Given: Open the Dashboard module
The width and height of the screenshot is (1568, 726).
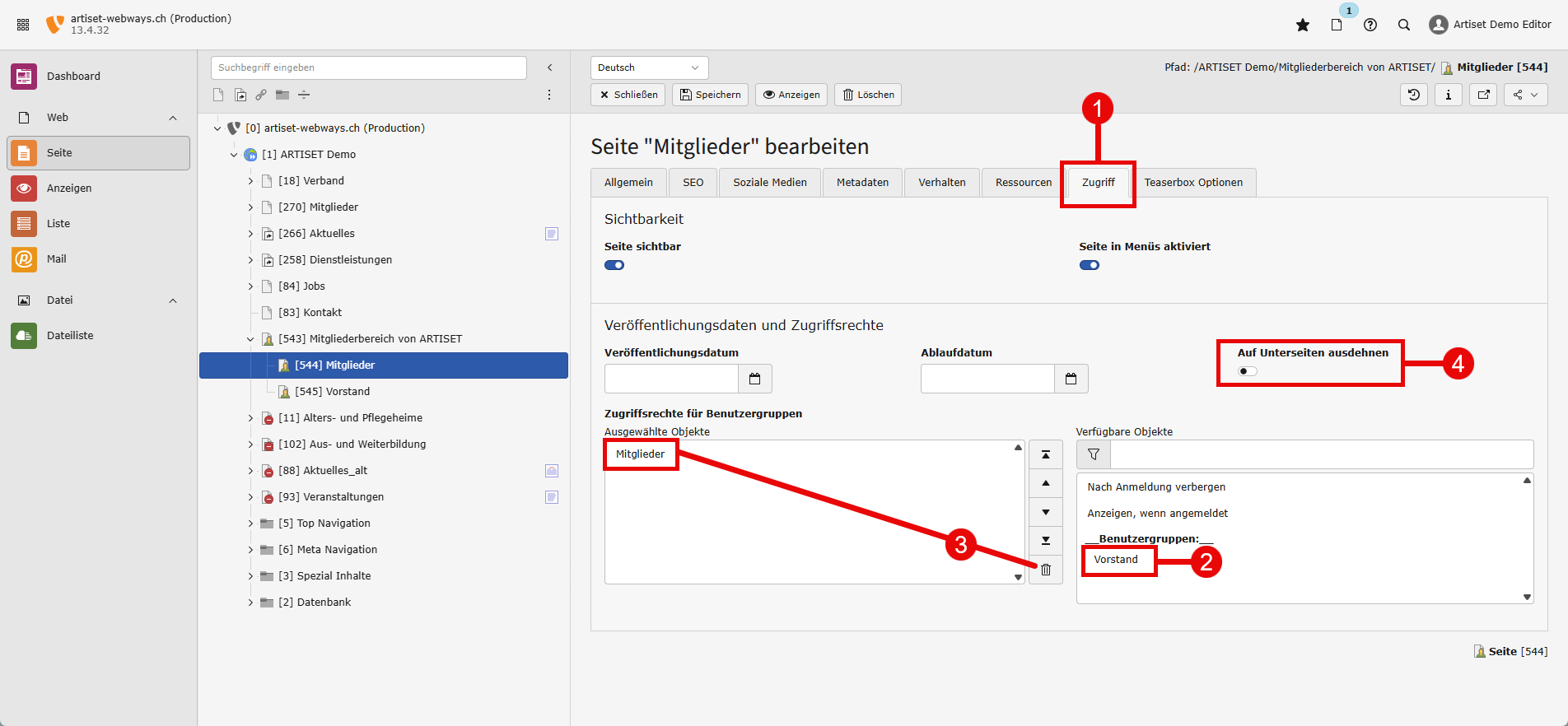Looking at the screenshot, I should click(x=99, y=77).
